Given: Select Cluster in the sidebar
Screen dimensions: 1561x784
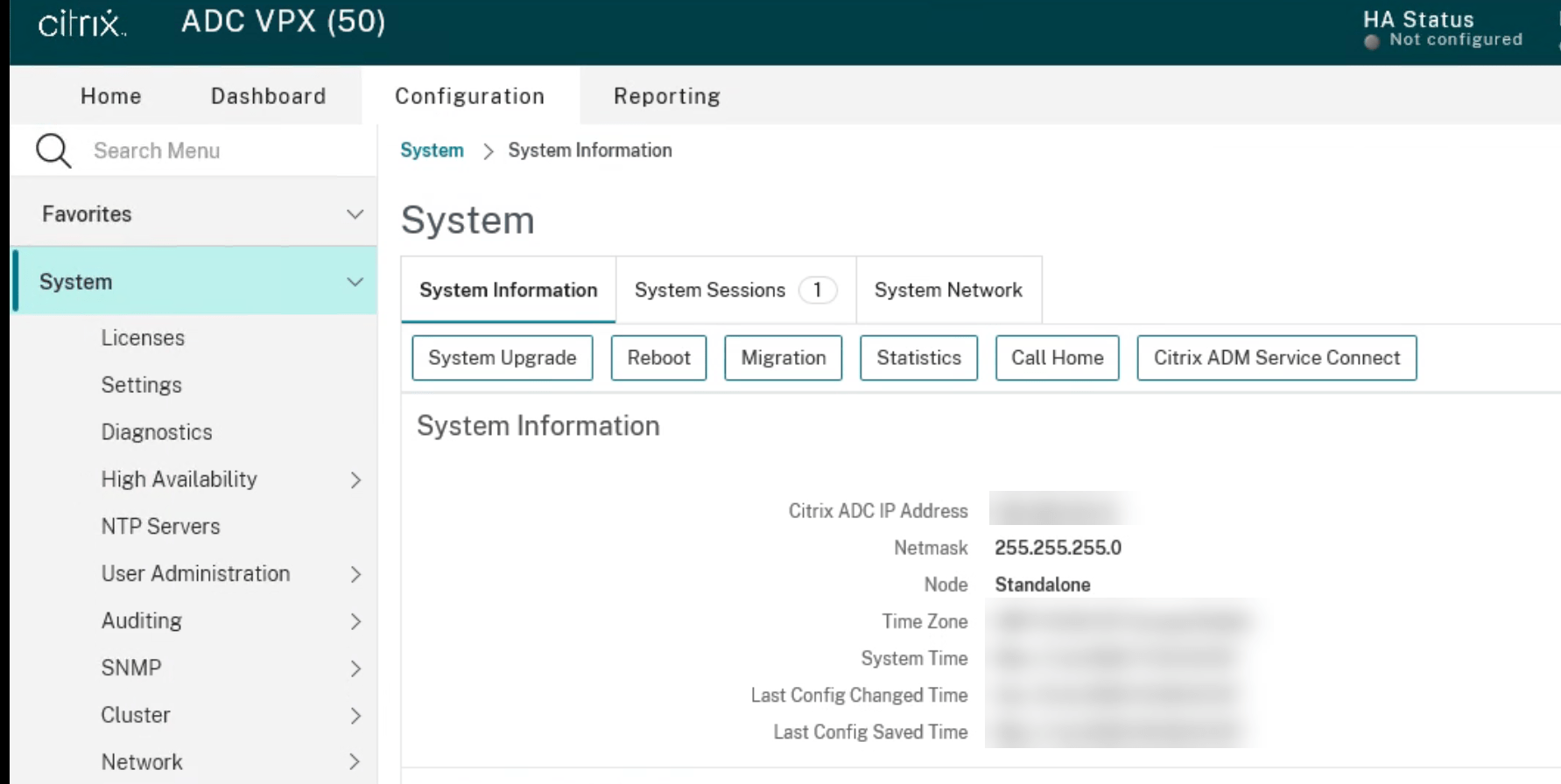Looking at the screenshot, I should [x=136, y=716].
